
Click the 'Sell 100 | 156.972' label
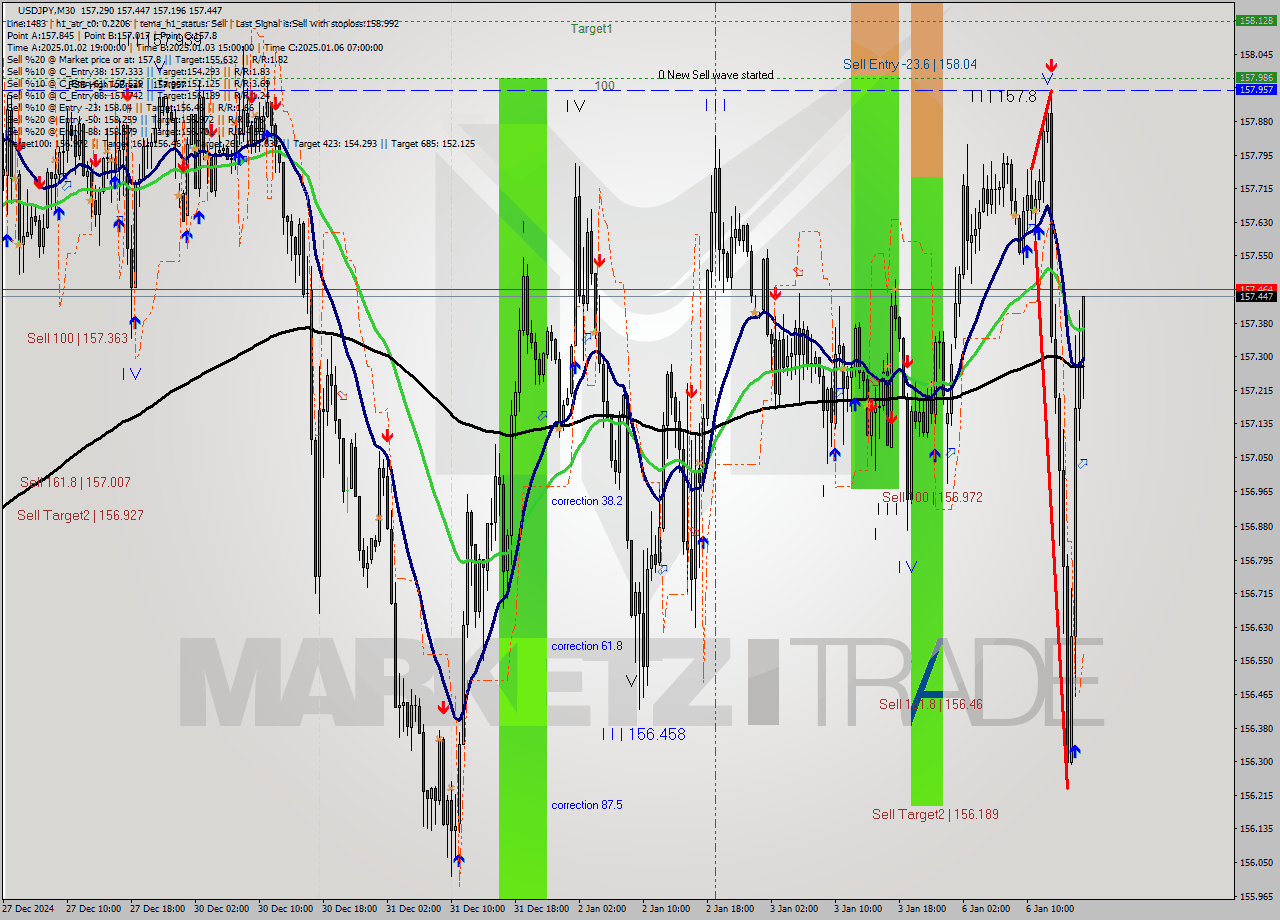point(932,497)
